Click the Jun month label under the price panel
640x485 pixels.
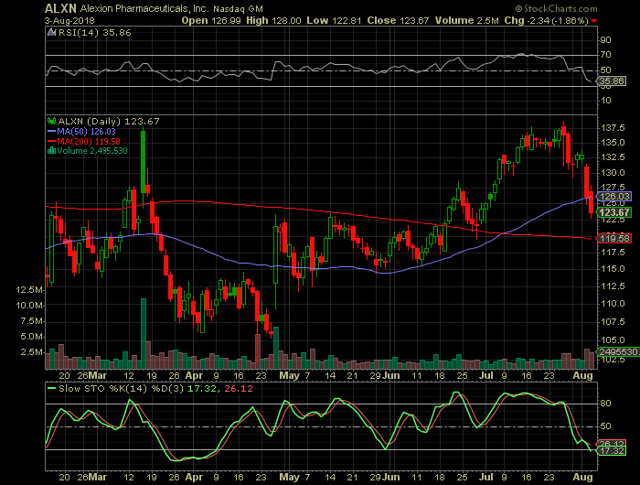[x=392, y=376]
